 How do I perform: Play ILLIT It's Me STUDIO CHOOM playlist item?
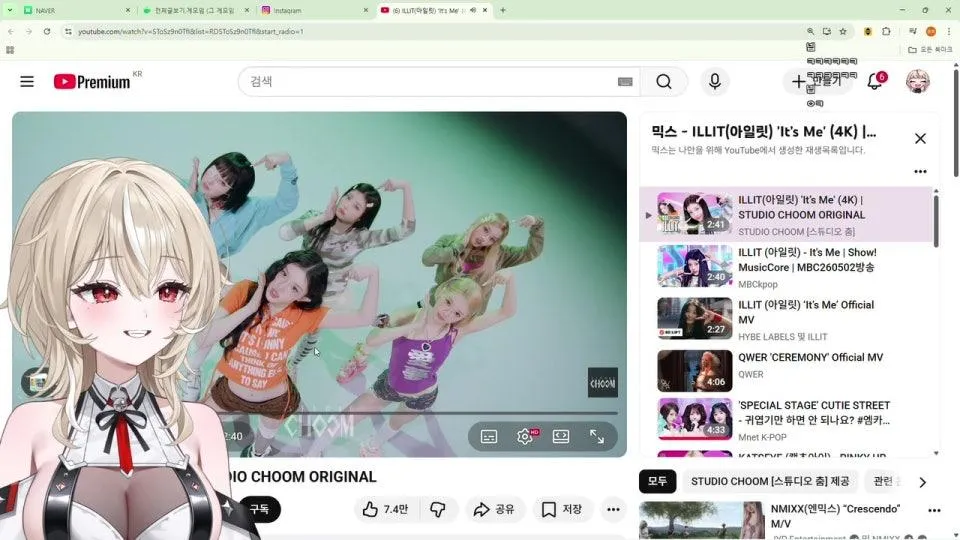click(x=786, y=214)
